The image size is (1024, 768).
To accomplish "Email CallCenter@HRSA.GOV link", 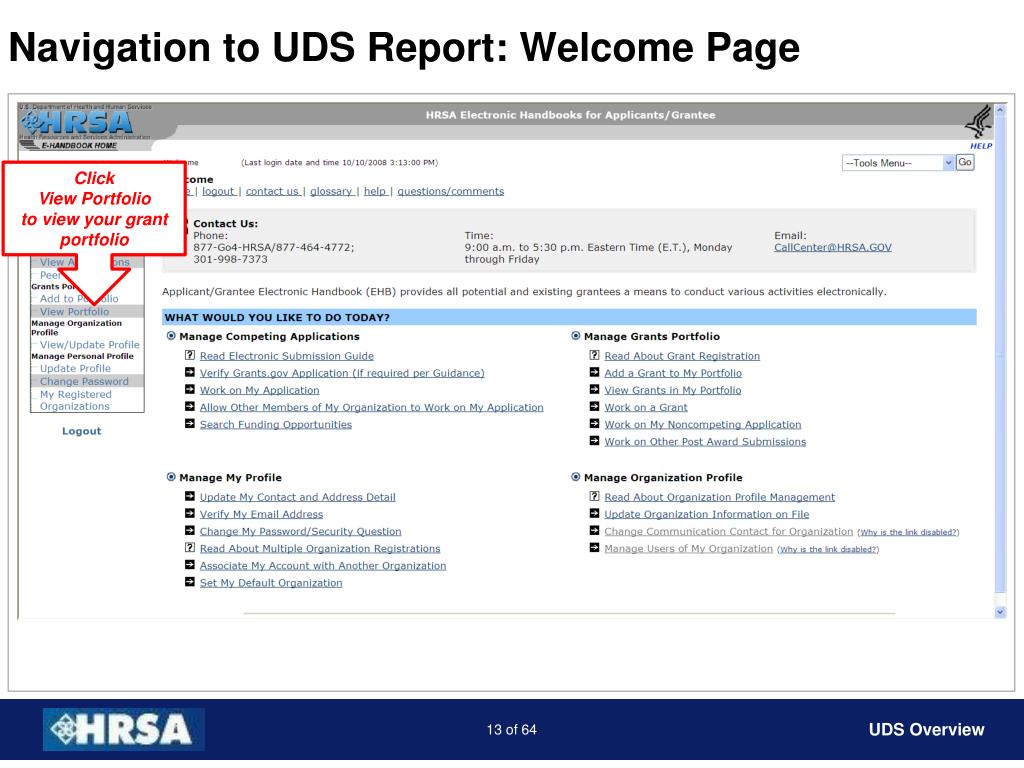I will (833, 248).
